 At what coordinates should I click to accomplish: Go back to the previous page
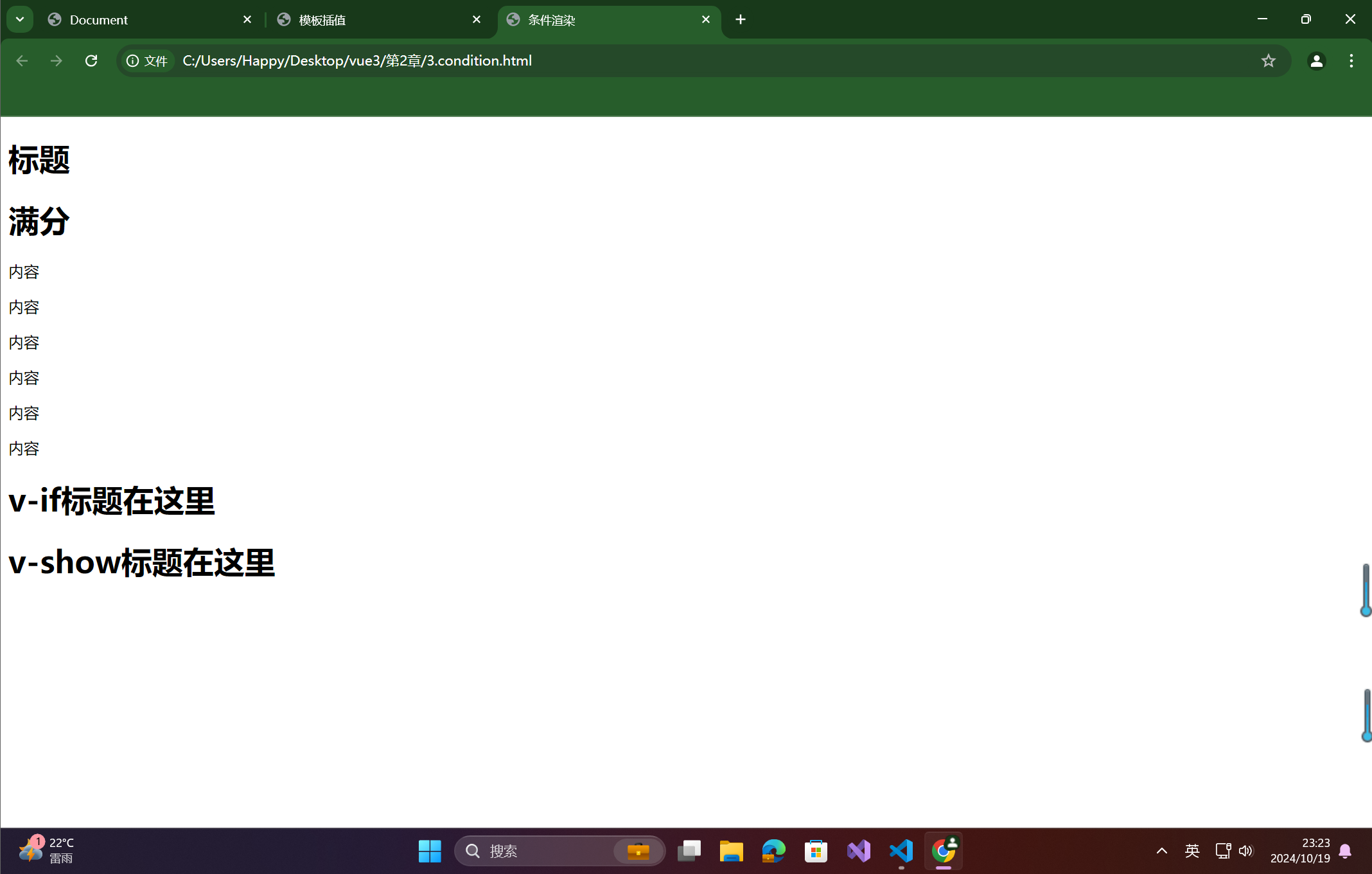[x=22, y=60]
